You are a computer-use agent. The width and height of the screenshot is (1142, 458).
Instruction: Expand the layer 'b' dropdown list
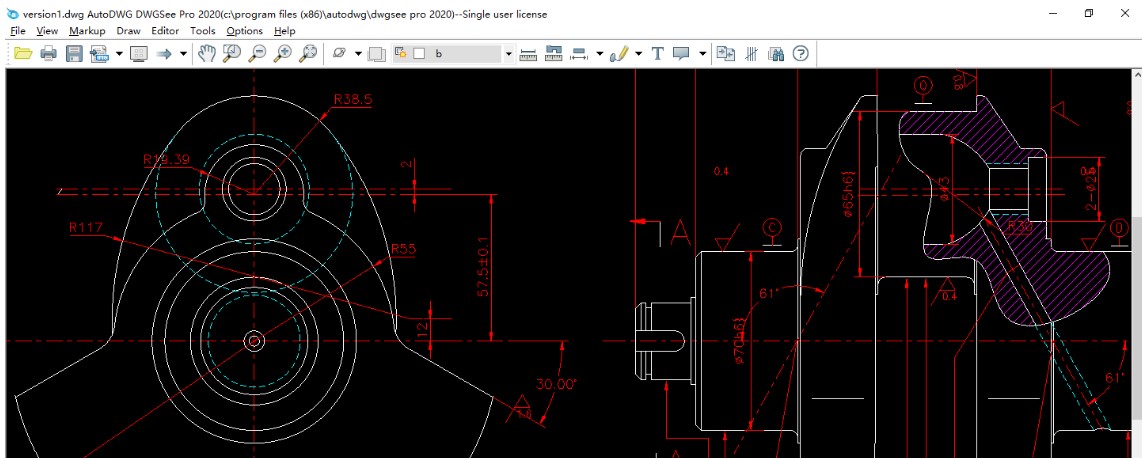pyautogui.click(x=508, y=54)
